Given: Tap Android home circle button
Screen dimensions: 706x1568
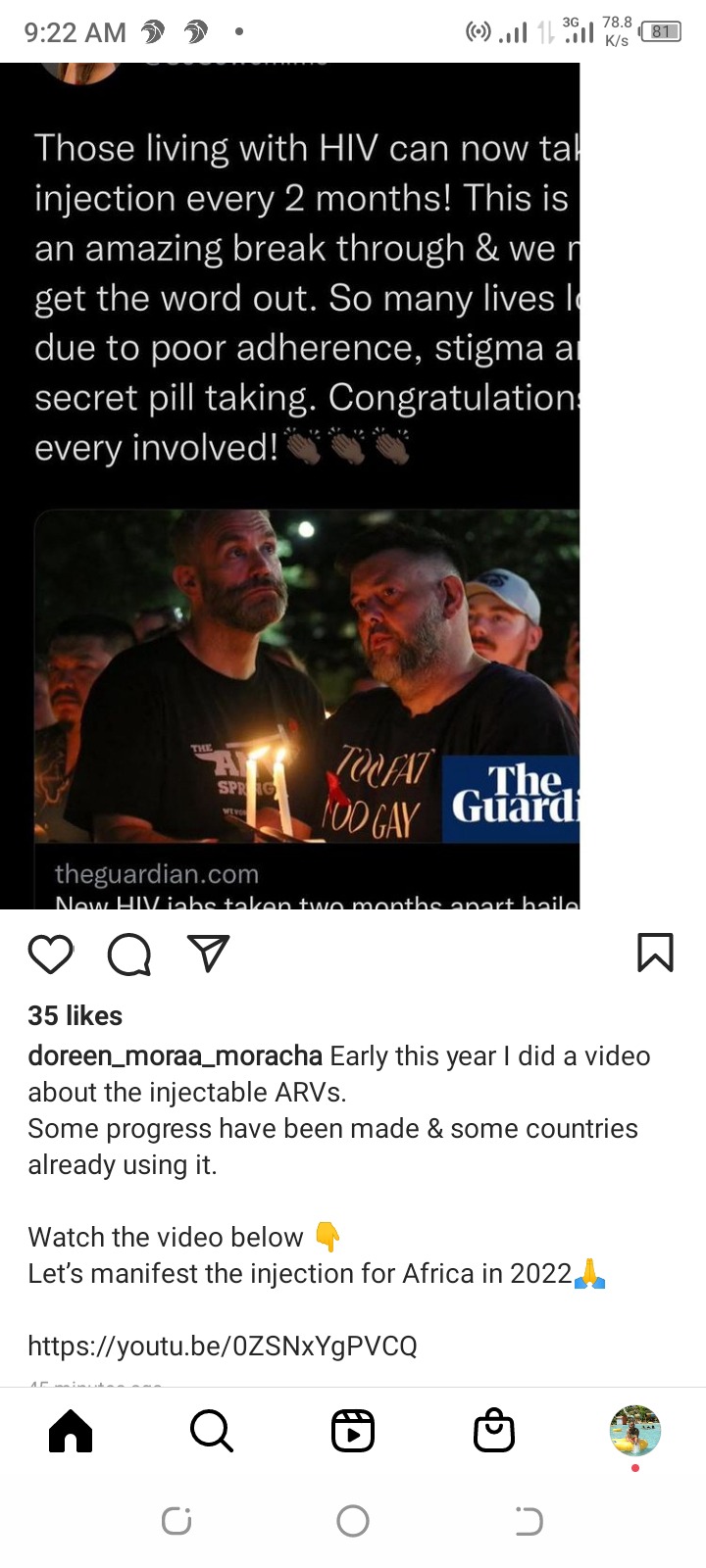Looking at the screenshot, I should point(353,1521).
